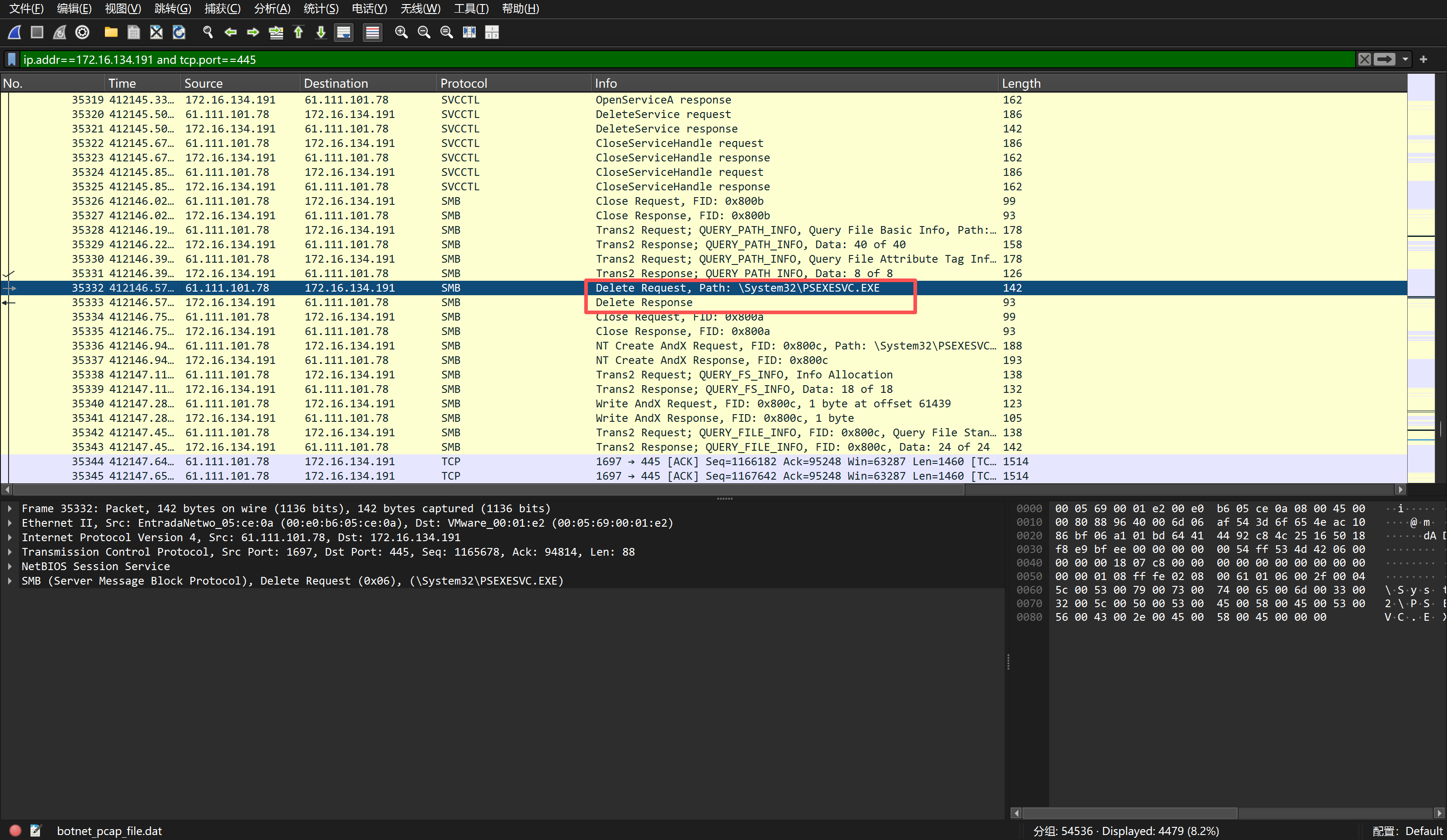Open capture options gear icon
The image size is (1447, 840).
[83, 32]
